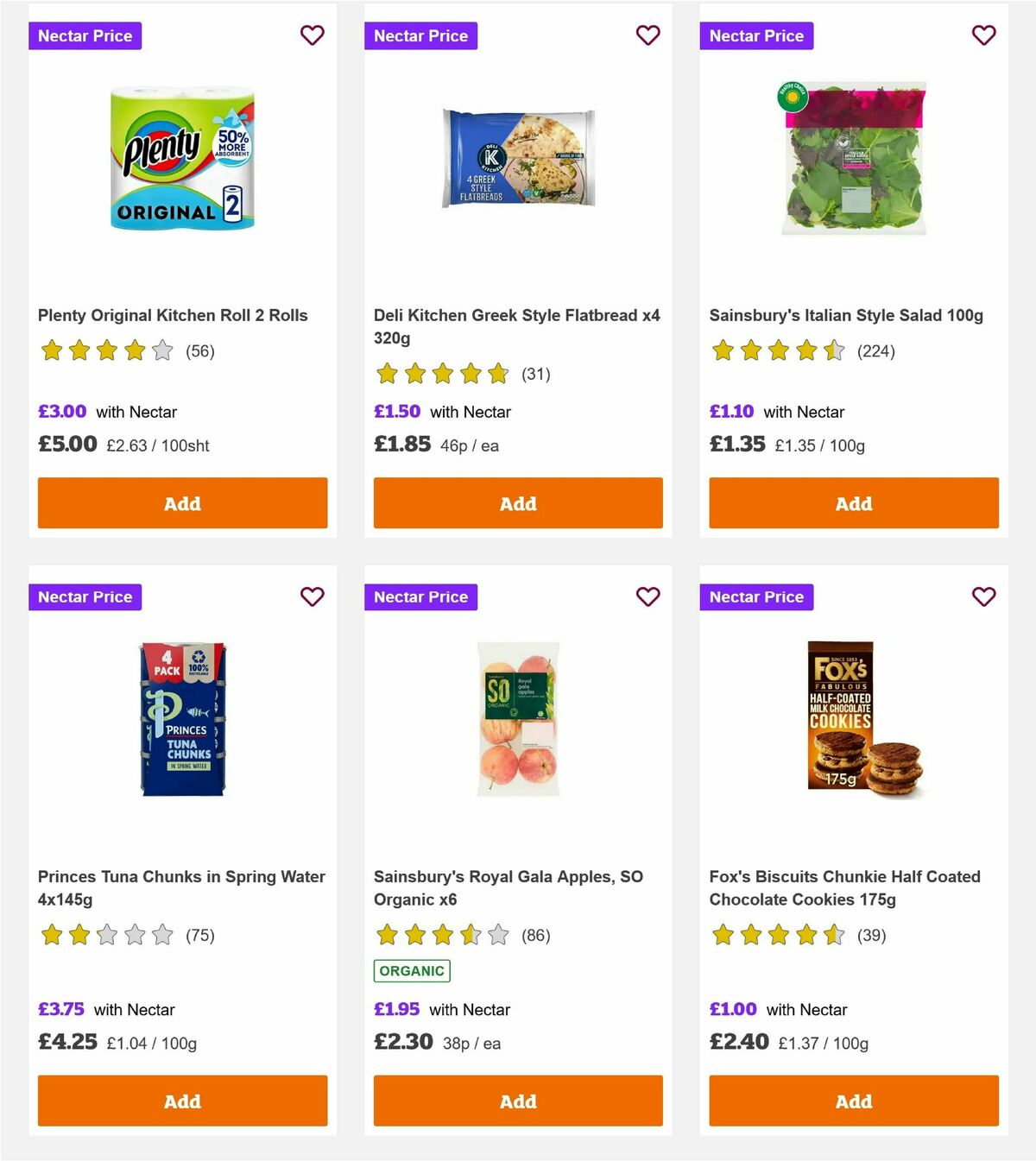
Task: Open reviews count for Italian Style Salad
Action: [x=875, y=351]
